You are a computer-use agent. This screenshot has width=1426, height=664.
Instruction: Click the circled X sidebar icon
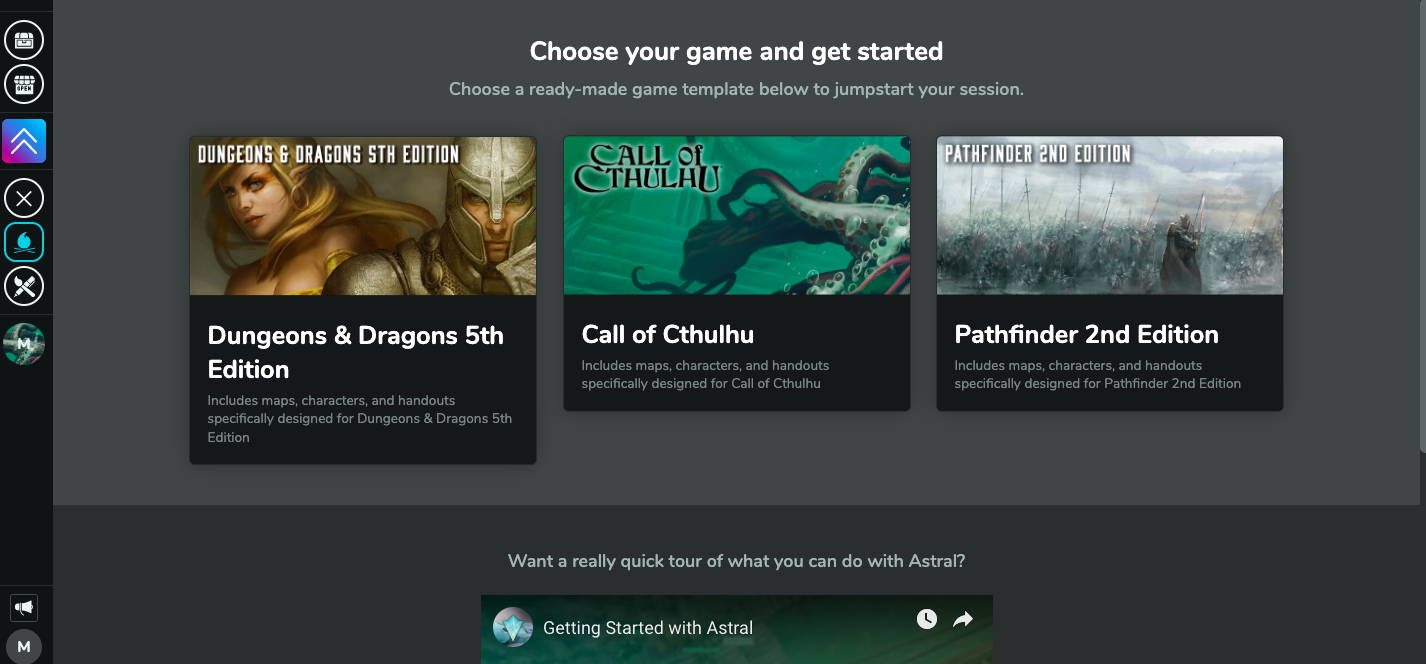[x=24, y=198]
